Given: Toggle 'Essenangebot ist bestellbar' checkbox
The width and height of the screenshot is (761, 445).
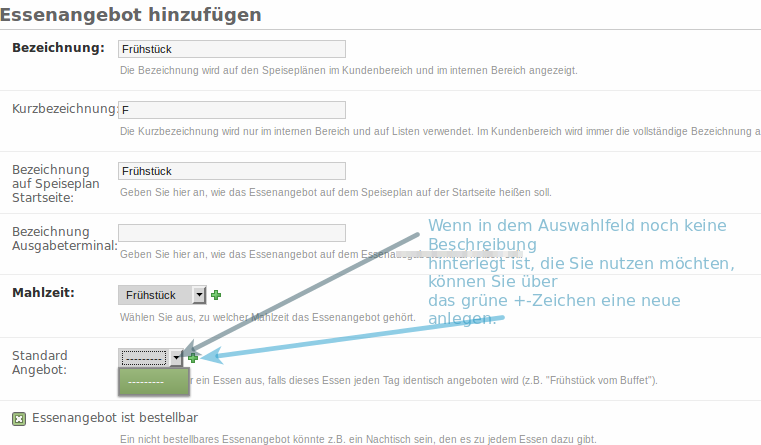Looking at the screenshot, I should [x=19, y=419].
